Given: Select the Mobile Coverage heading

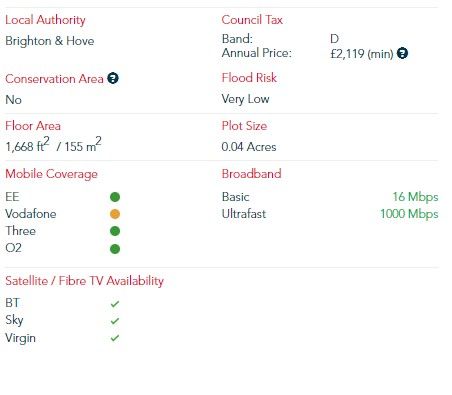Looking at the screenshot, I should pos(51,174).
